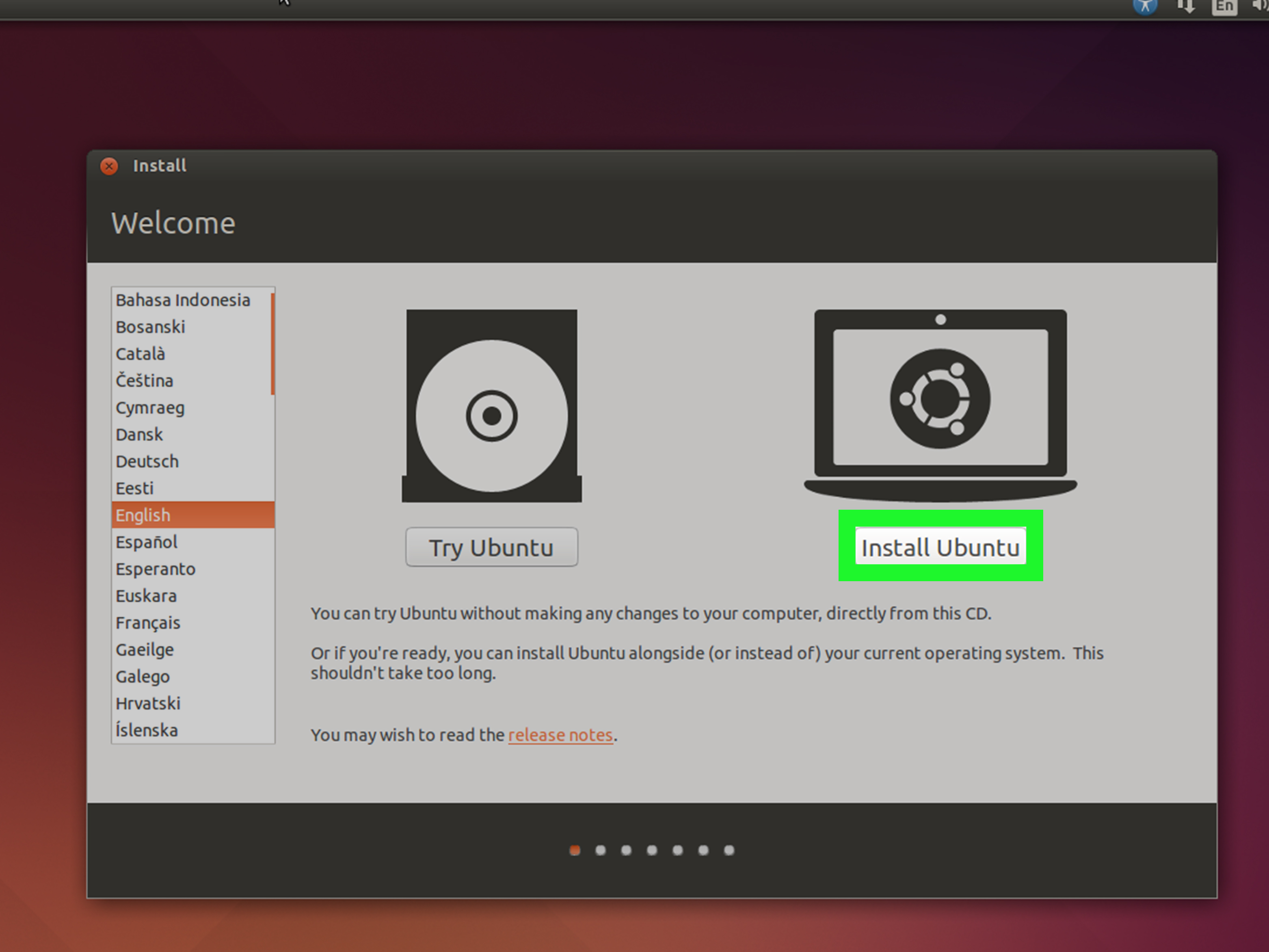Select Español in the language list

pyautogui.click(x=147, y=542)
